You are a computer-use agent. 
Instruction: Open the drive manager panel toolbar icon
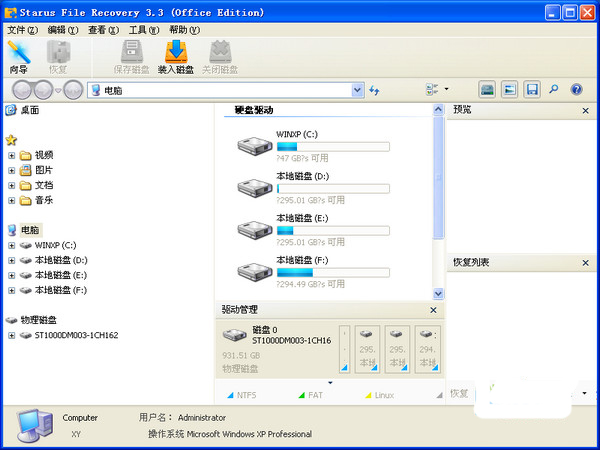(487, 90)
